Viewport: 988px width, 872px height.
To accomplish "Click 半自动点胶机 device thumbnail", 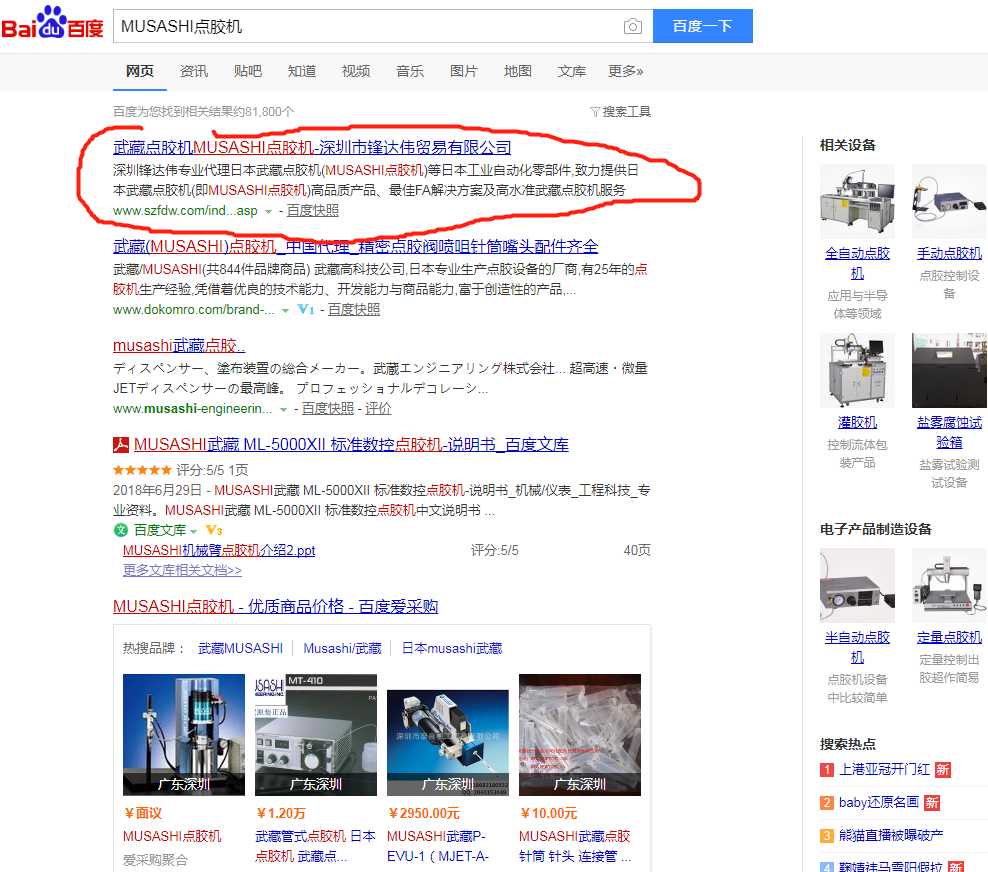I will pos(858,585).
